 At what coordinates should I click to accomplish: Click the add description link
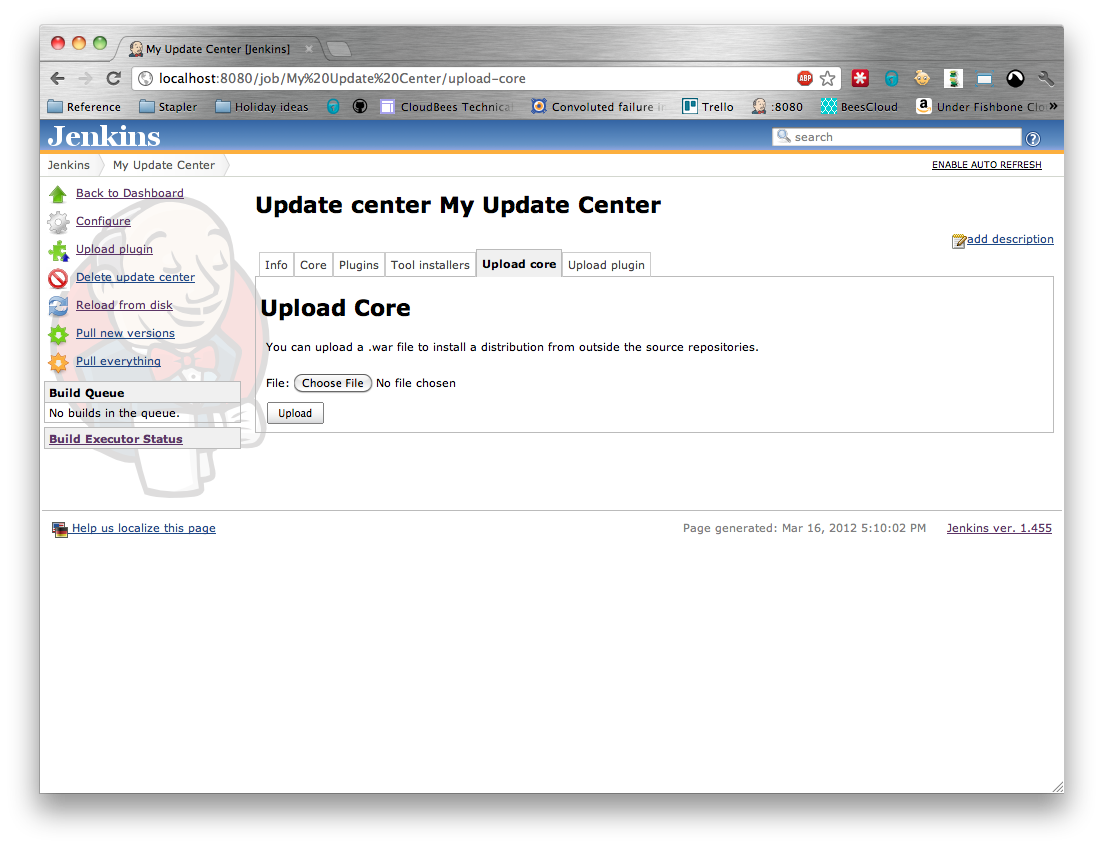point(1010,239)
